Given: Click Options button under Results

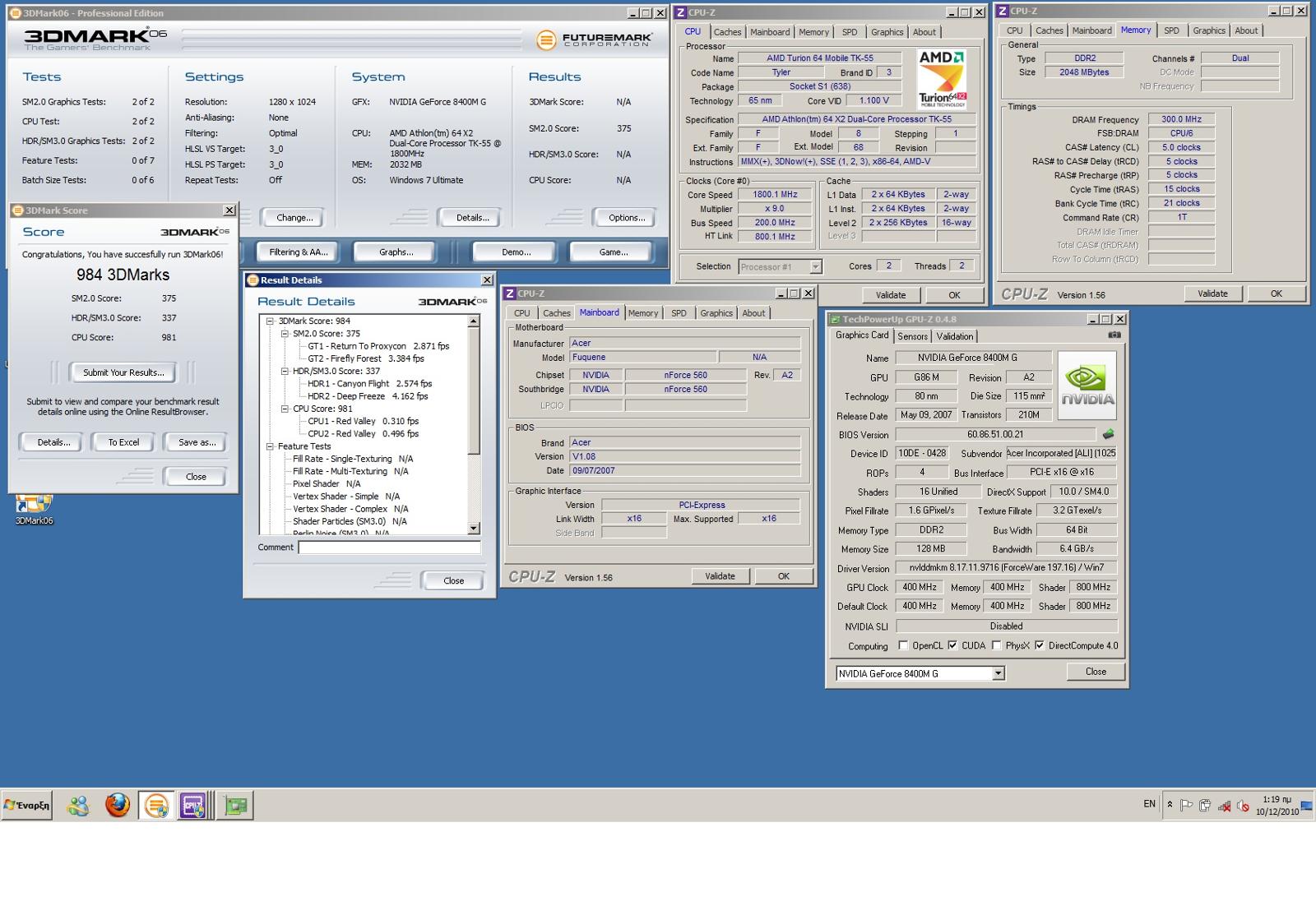Looking at the screenshot, I should (627, 218).
